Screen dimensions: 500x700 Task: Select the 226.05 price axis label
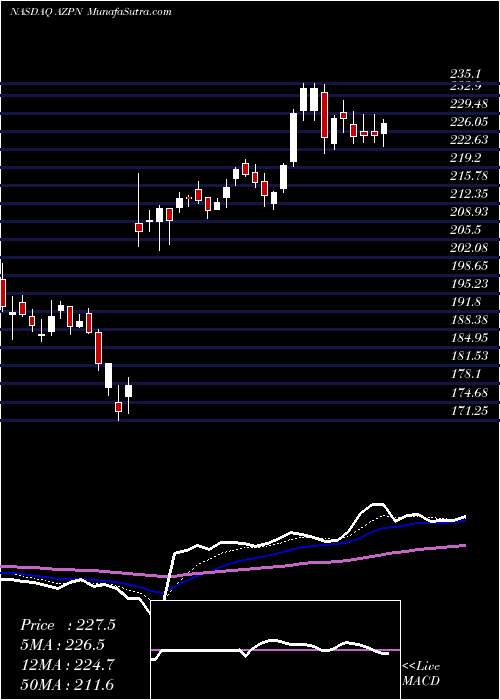tap(468, 122)
